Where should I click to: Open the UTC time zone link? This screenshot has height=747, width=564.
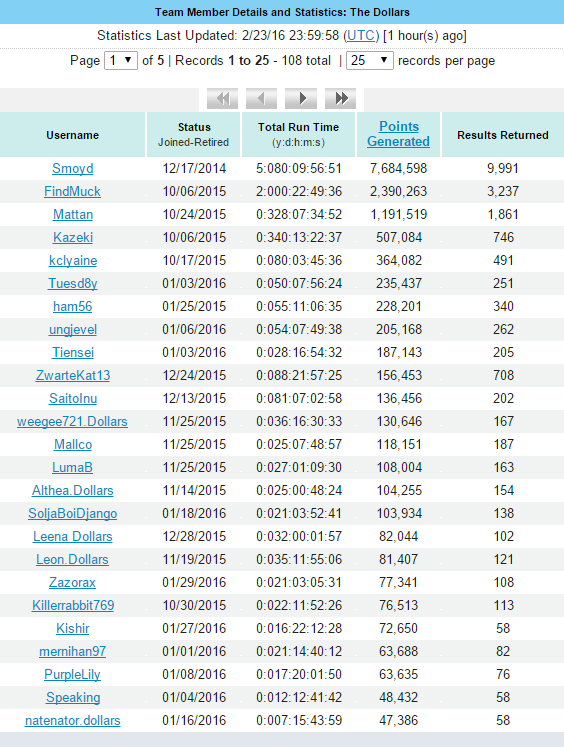pyautogui.click(x=361, y=36)
